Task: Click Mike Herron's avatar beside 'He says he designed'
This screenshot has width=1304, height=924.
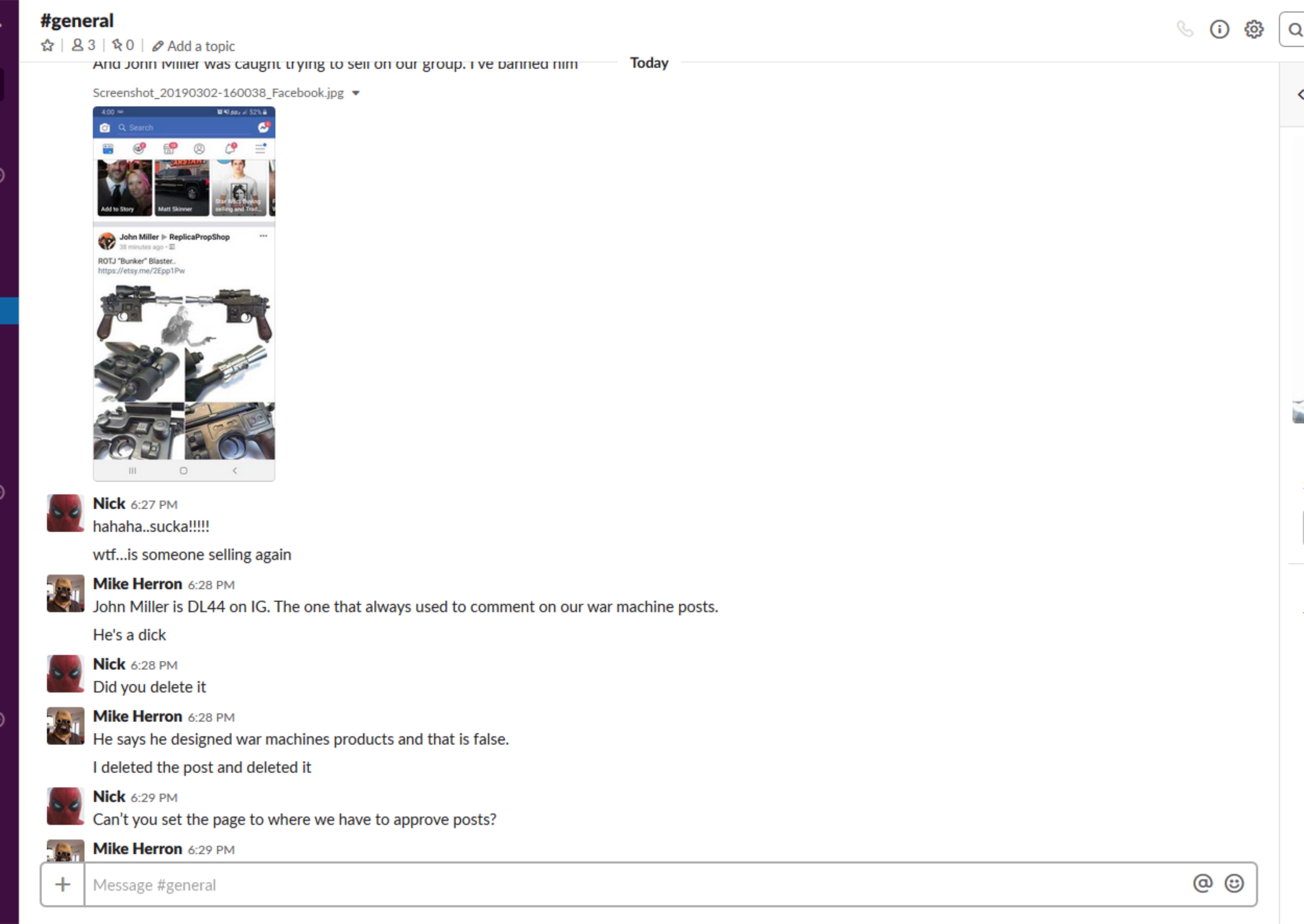Action: coord(65,726)
